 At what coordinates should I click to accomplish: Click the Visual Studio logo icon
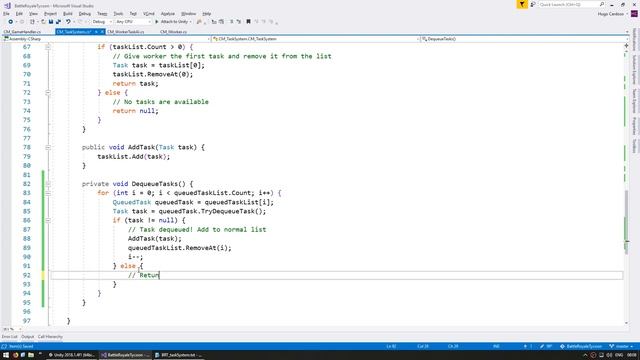(7, 5)
